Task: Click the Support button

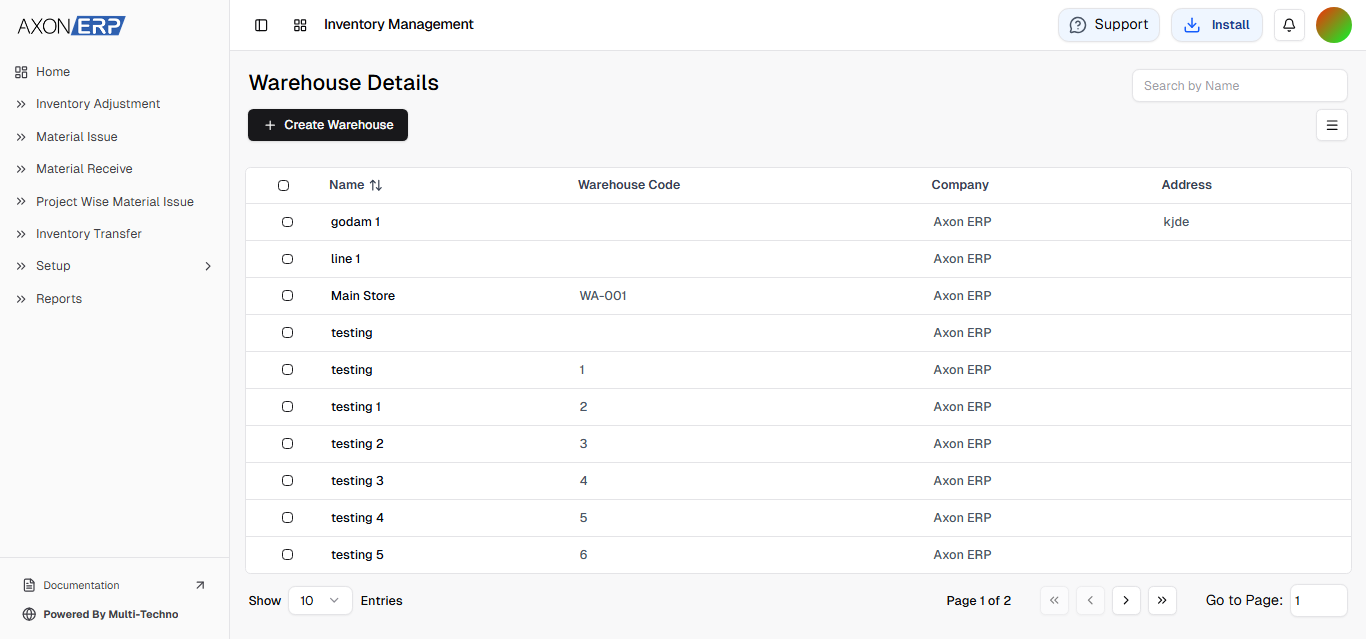Action: tap(1109, 25)
